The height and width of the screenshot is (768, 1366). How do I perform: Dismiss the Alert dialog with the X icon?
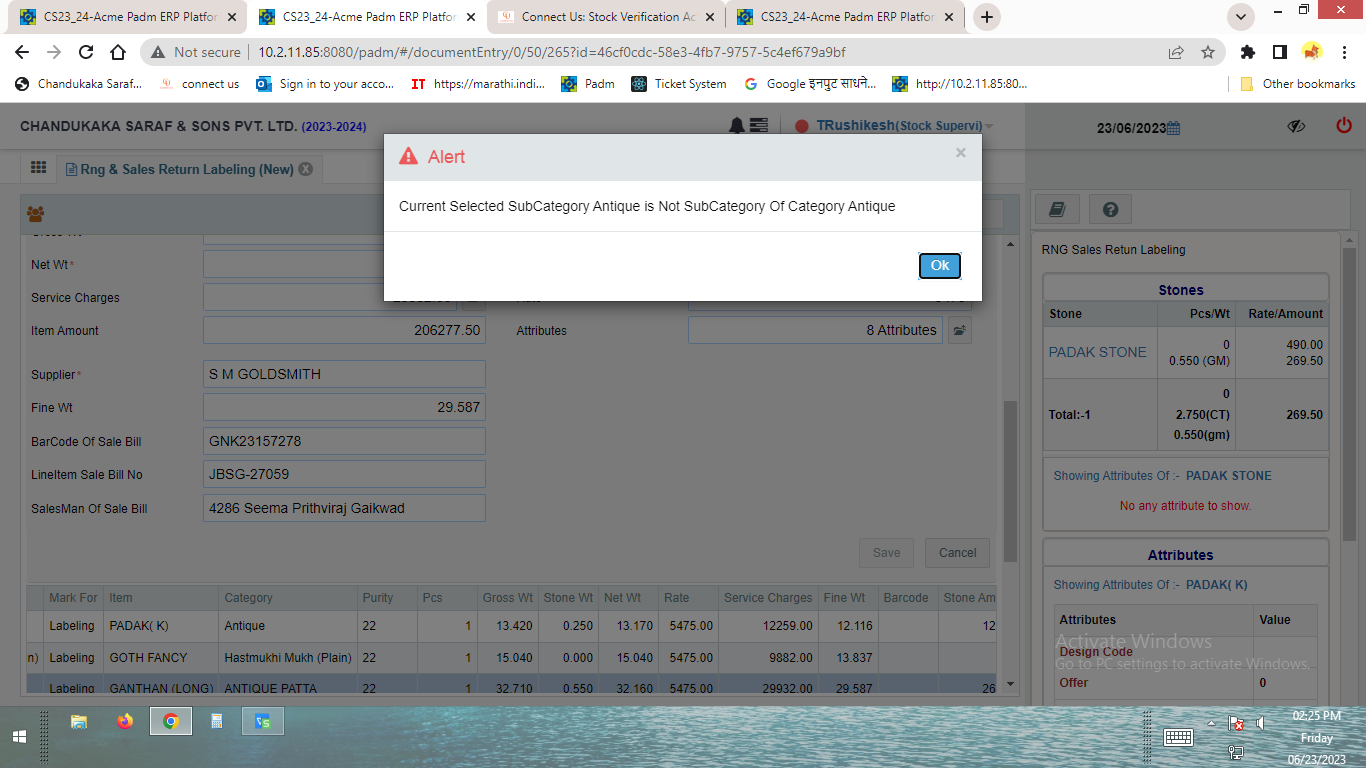click(961, 153)
